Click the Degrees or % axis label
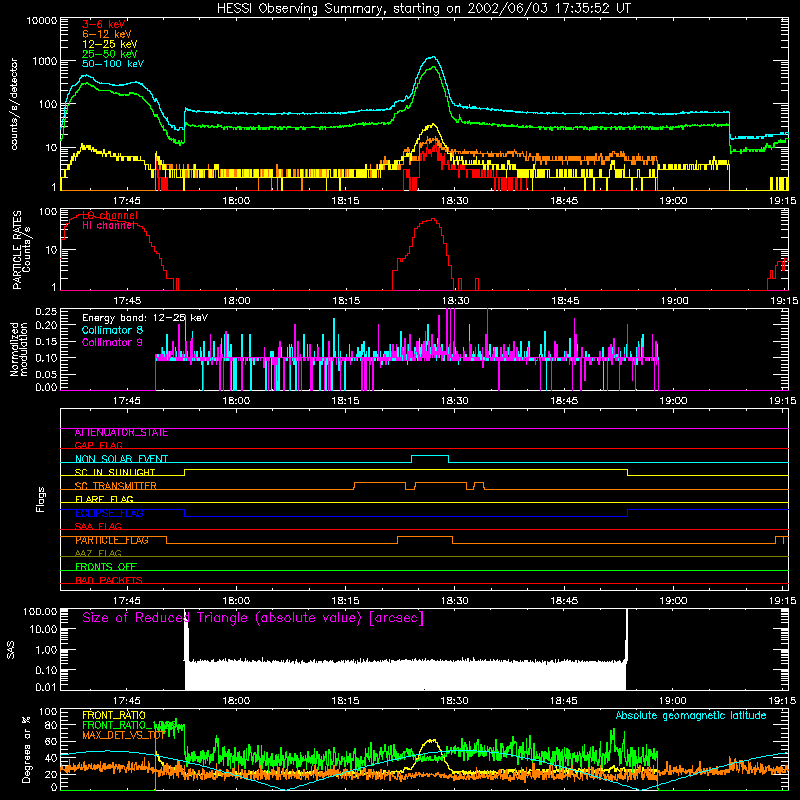The image size is (800, 800). pos(26,750)
